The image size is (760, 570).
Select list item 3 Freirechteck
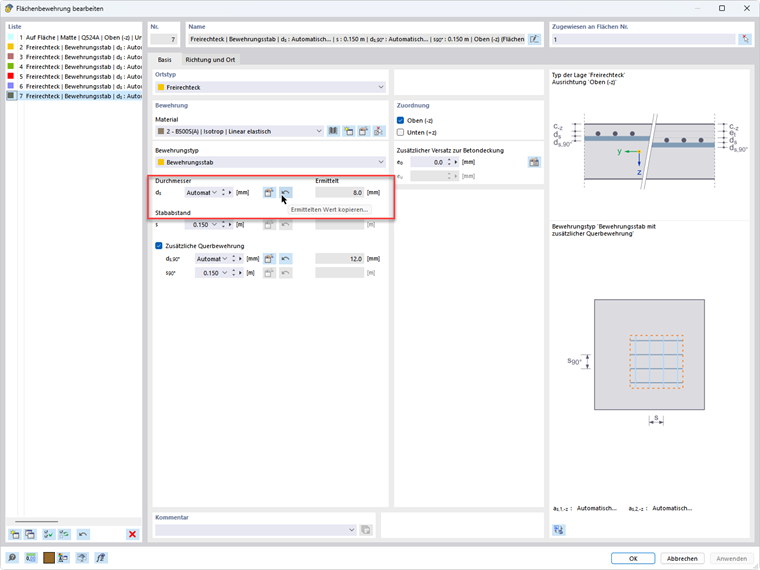tap(74, 57)
